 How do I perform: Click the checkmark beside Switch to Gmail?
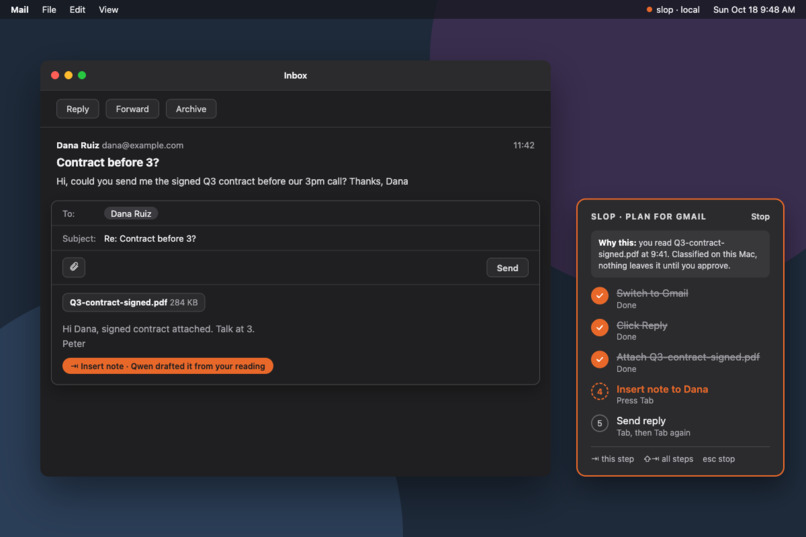coord(599,296)
